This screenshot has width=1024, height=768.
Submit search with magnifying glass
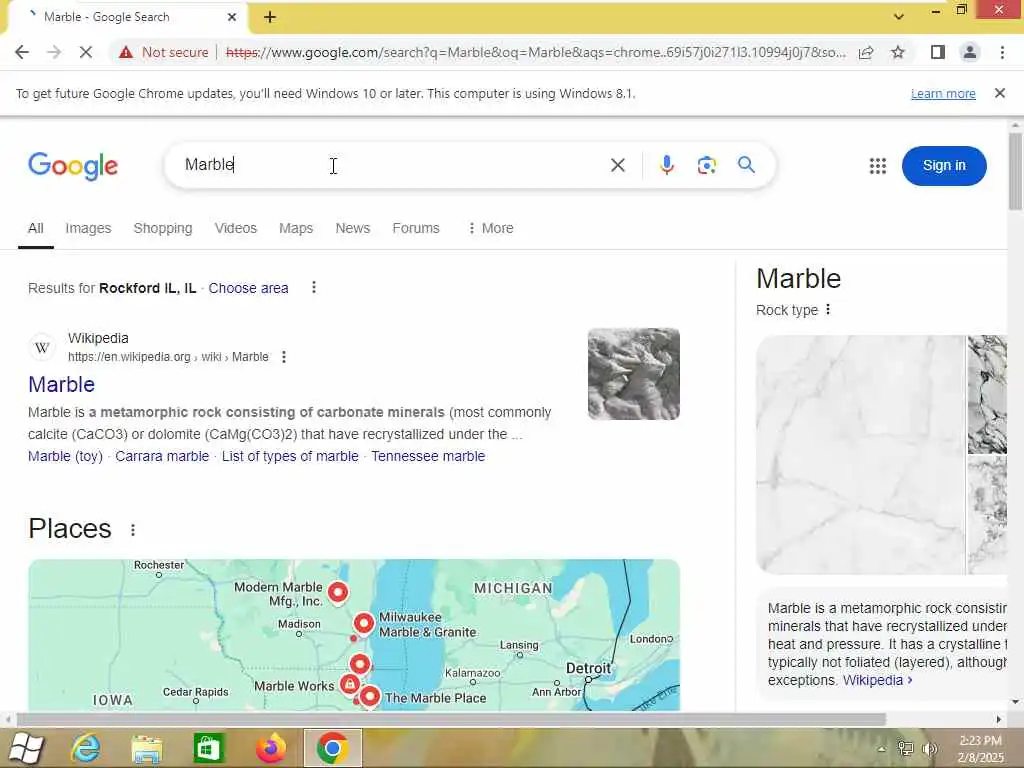746,165
